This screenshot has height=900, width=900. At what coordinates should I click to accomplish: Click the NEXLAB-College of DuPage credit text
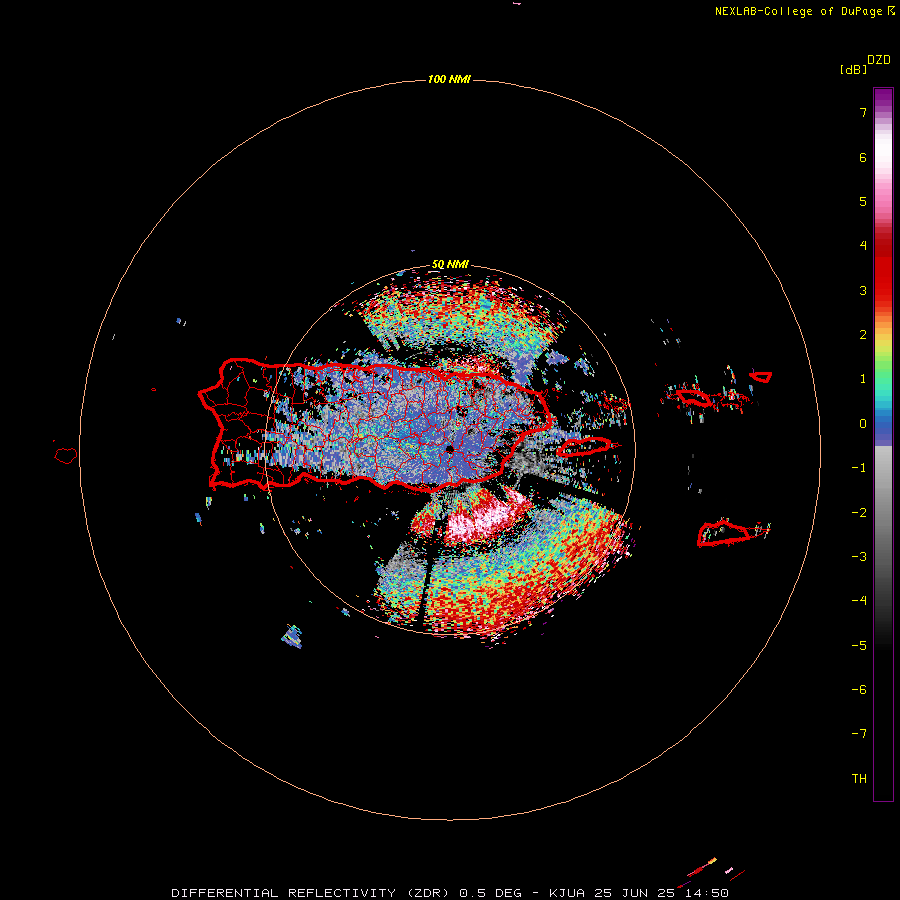[800, 11]
